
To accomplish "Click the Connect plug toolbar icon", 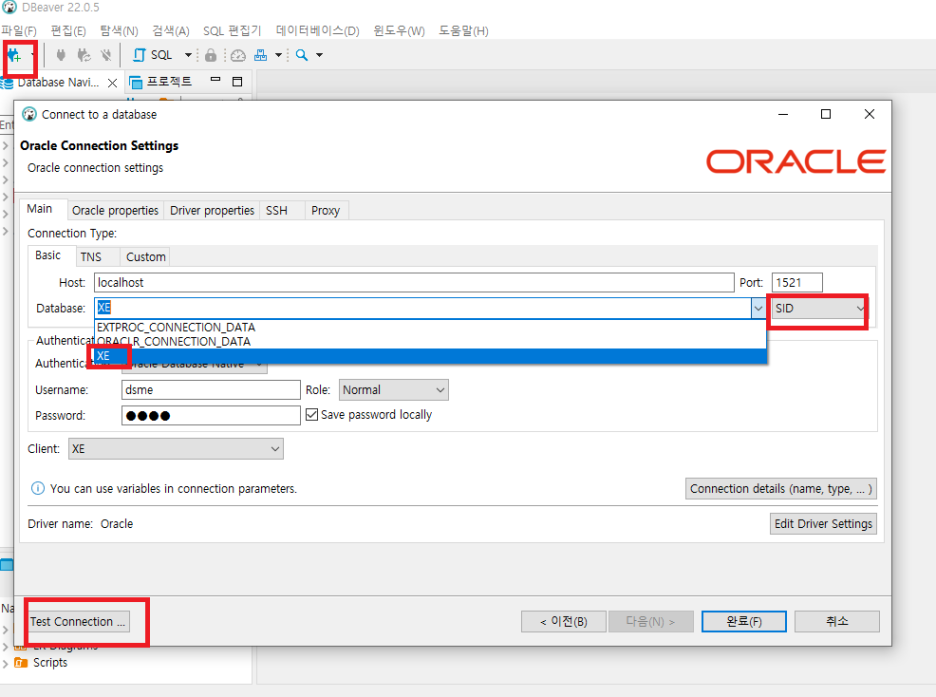I will (60, 55).
